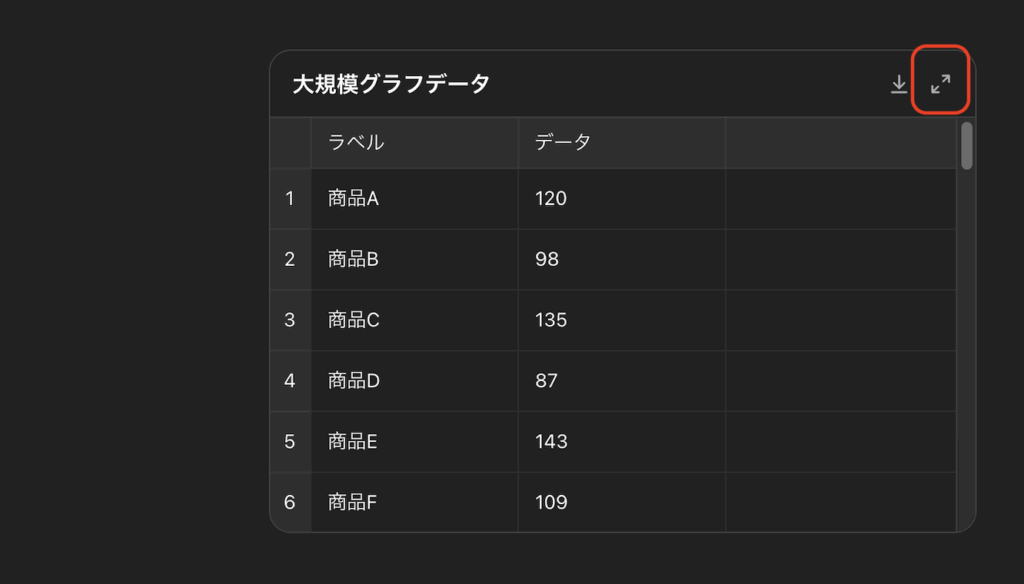
Task: Select row number 5 header
Action: tap(290, 442)
